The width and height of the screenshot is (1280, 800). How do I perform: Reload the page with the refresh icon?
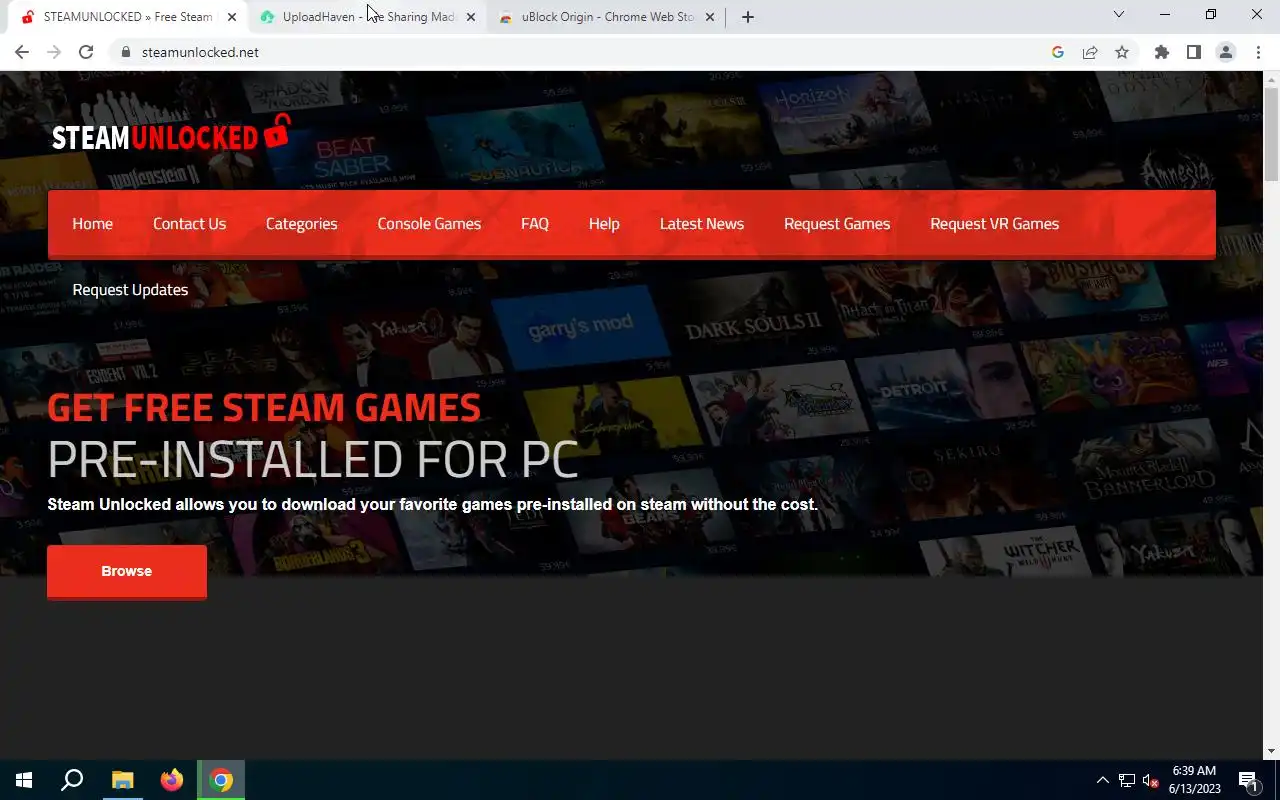pos(86,52)
